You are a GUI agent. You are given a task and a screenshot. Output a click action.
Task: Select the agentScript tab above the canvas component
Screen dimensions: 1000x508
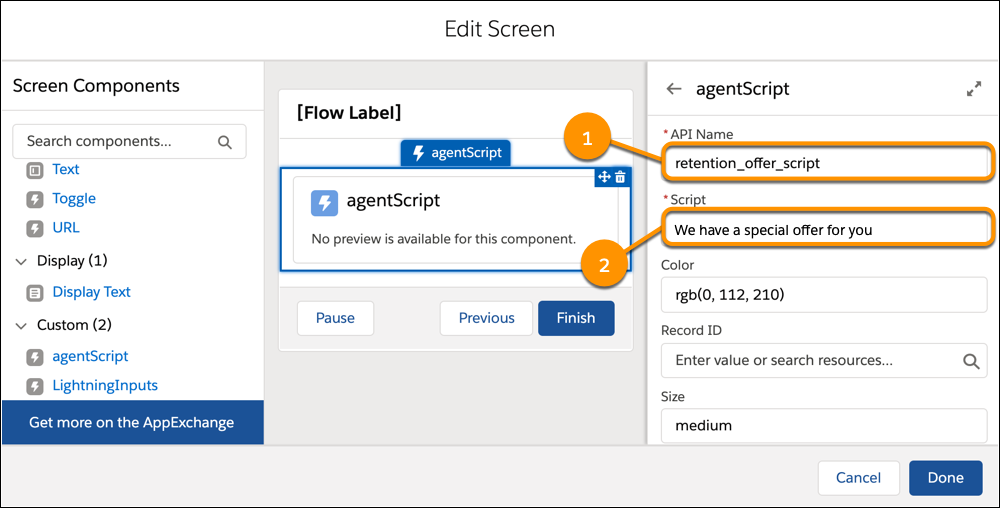[455, 153]
